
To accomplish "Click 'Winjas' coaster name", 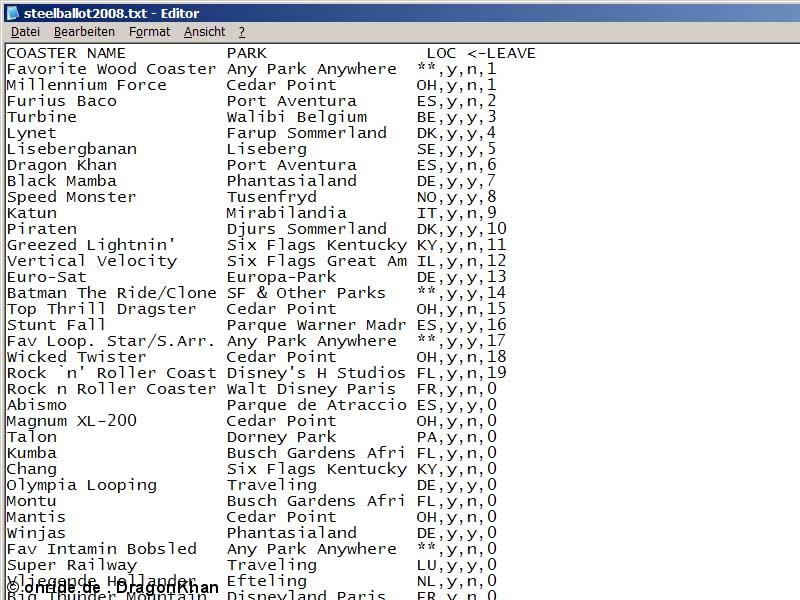I will point(37,533).
